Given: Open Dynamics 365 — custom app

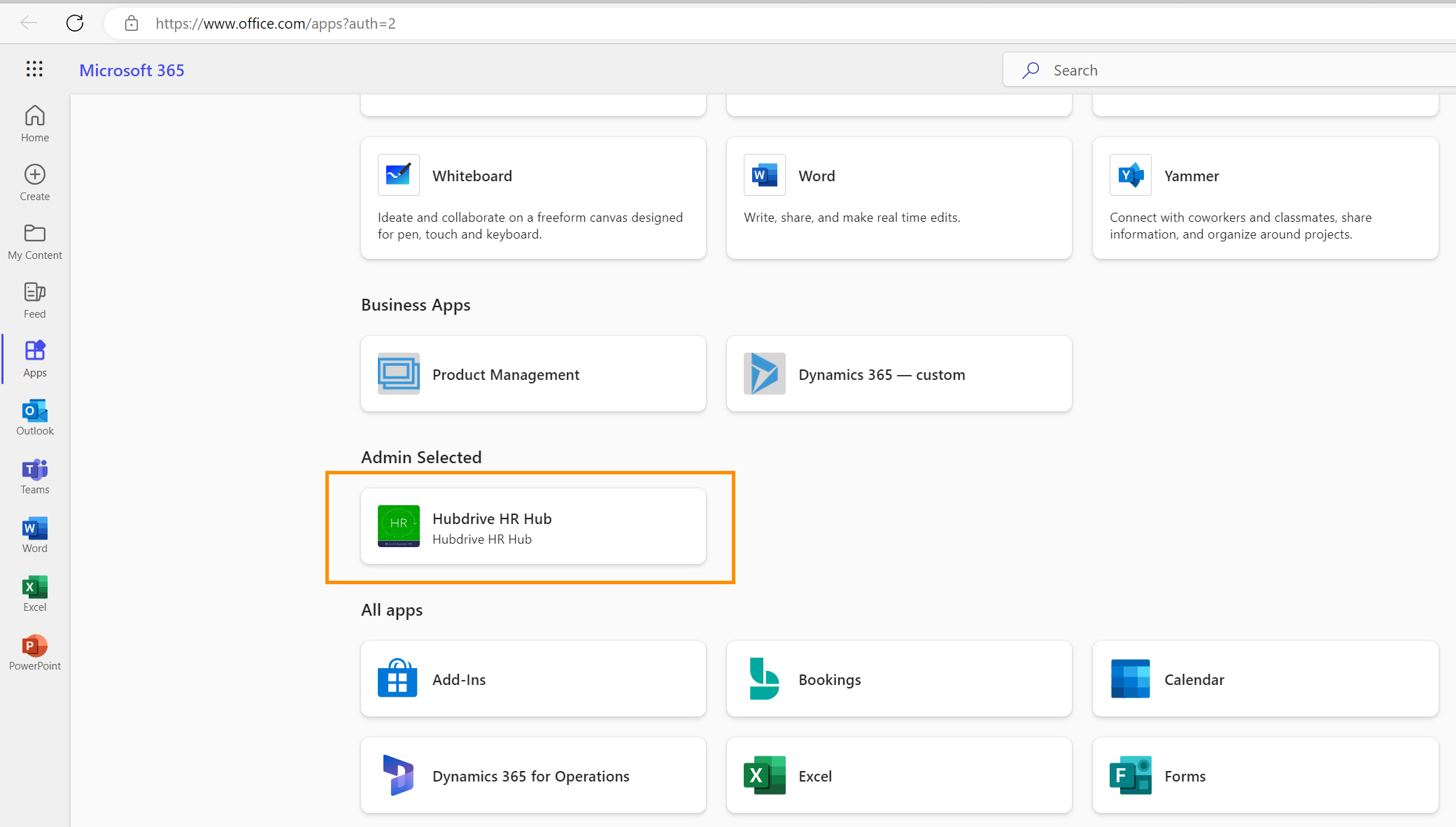Looking at the screenshot, I should [x=898, y=374].
